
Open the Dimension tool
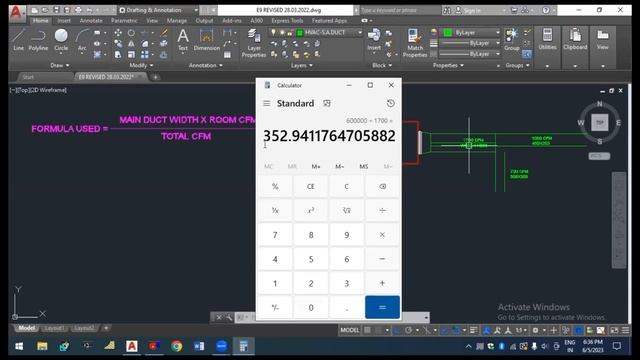207,40
